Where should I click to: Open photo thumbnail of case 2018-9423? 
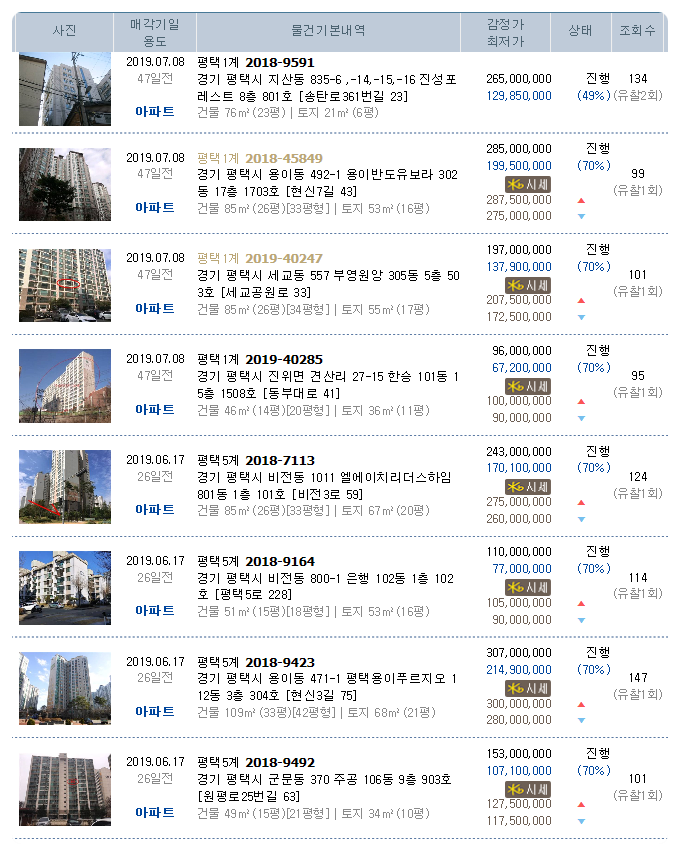[x=65, y=688]
